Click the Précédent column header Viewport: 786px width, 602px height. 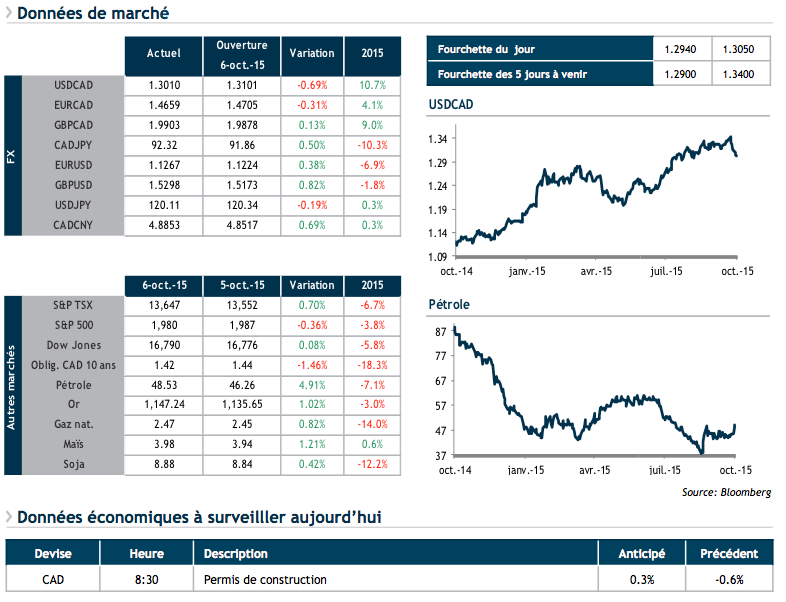point(728,553)
